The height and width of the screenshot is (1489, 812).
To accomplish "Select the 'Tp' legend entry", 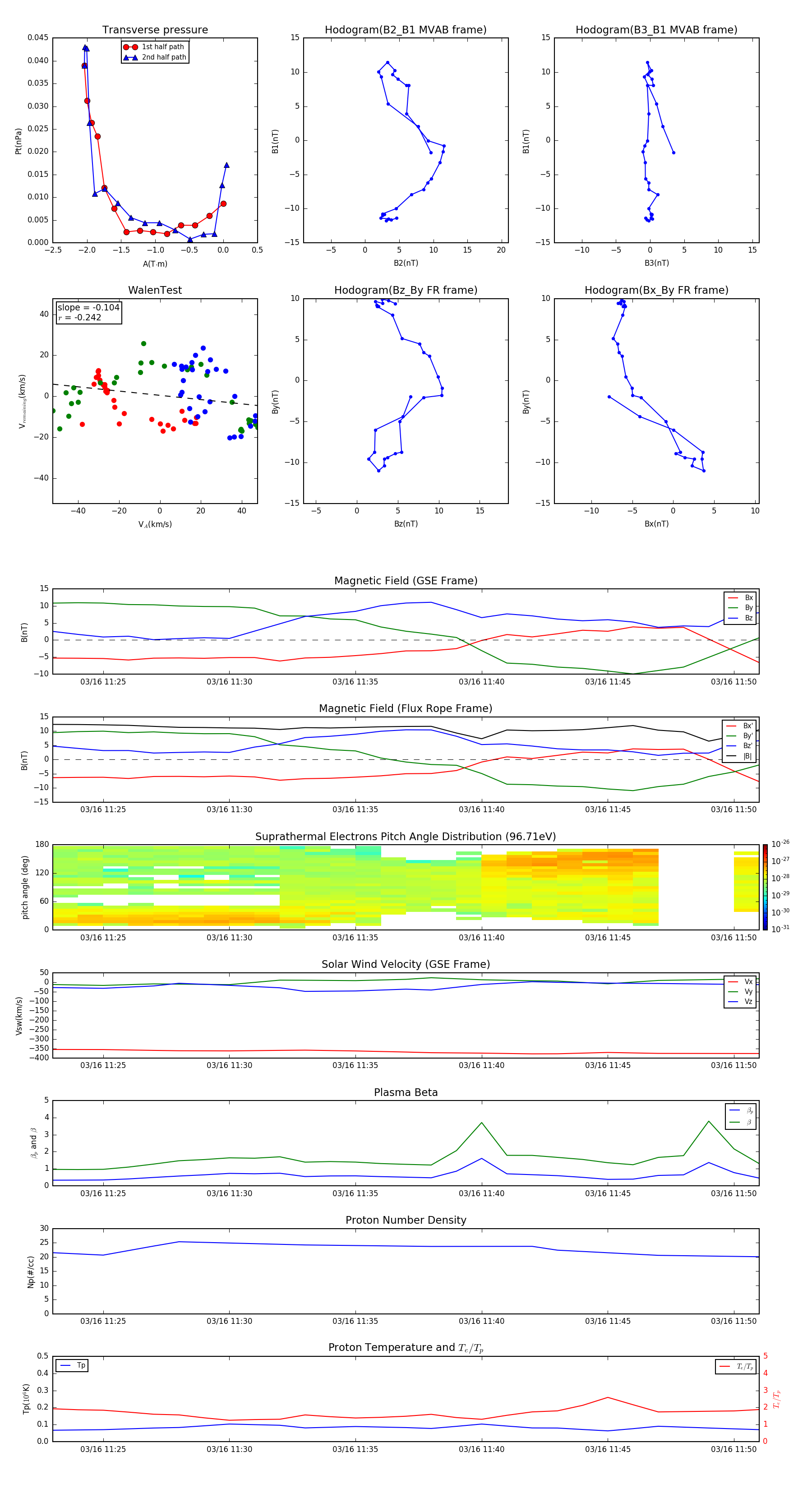I will click(72, 1366).
